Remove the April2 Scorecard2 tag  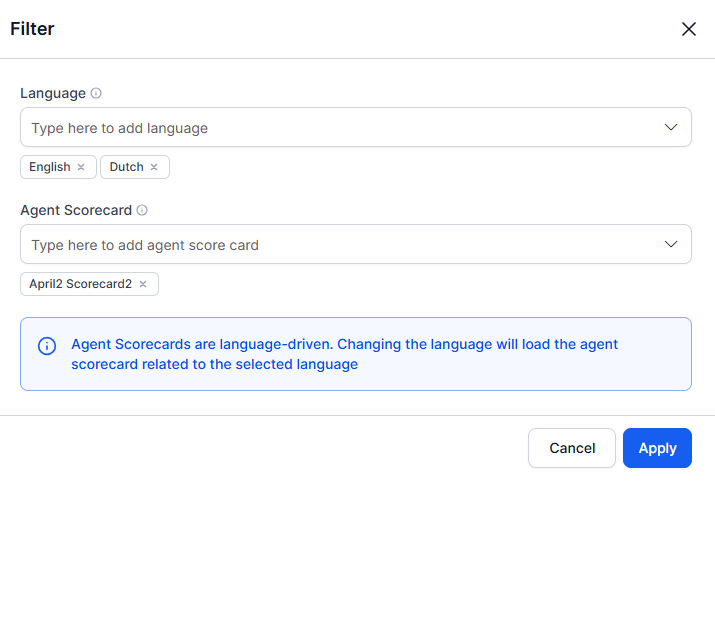coord(143,284)
